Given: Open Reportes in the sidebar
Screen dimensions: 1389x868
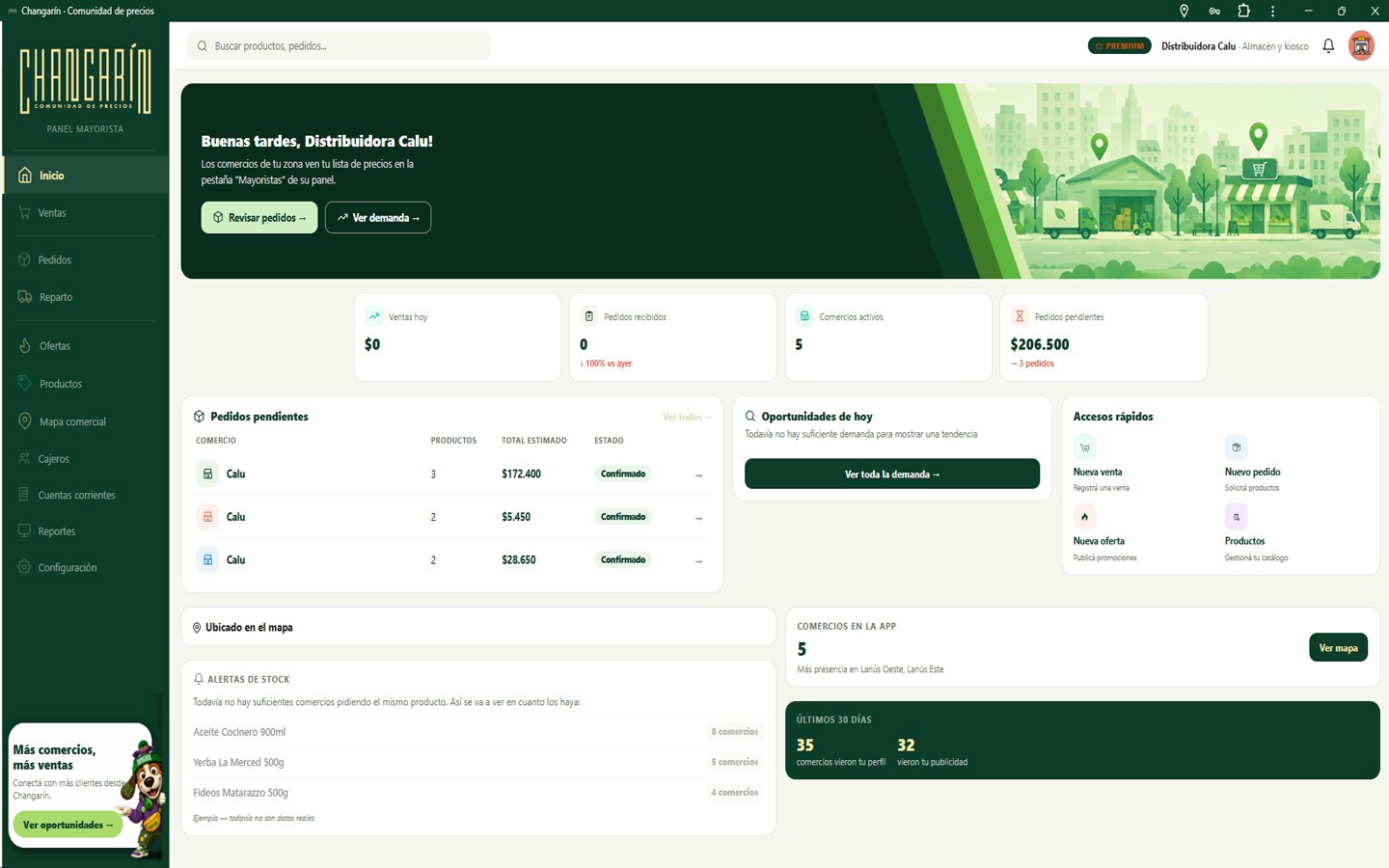Looking at the screenshot, I should [86, 531].
